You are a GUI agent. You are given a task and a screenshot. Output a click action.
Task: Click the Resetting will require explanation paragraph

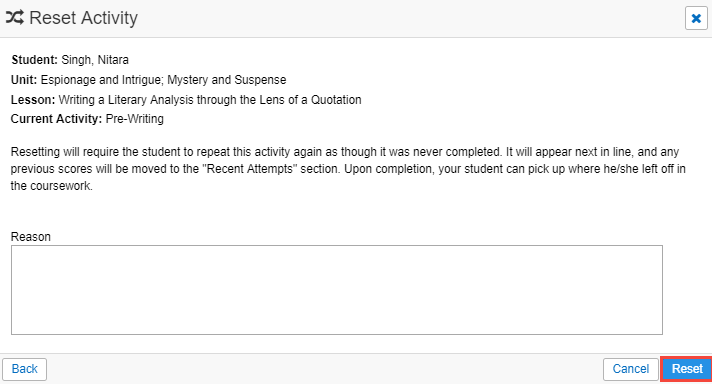click(x=348, y=169)
